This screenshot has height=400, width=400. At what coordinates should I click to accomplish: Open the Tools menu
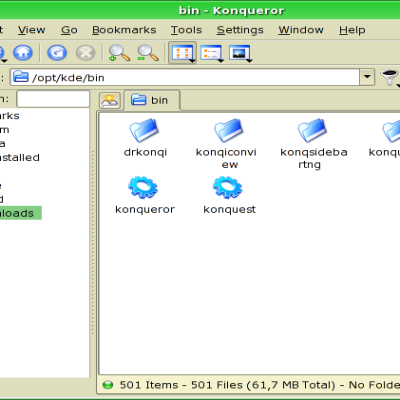(x=186, y=30)
